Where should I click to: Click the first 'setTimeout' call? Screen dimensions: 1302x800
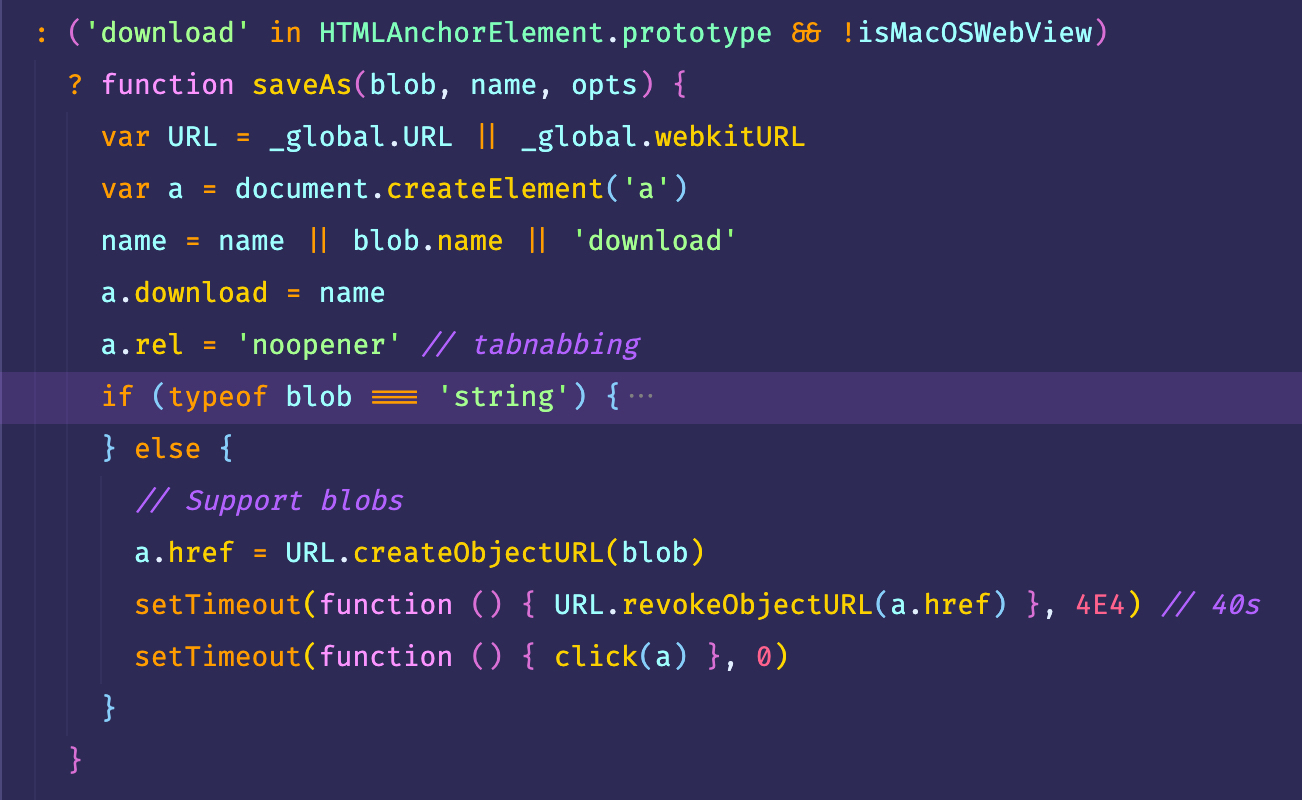pyautogui.click(x=218, y=605)
